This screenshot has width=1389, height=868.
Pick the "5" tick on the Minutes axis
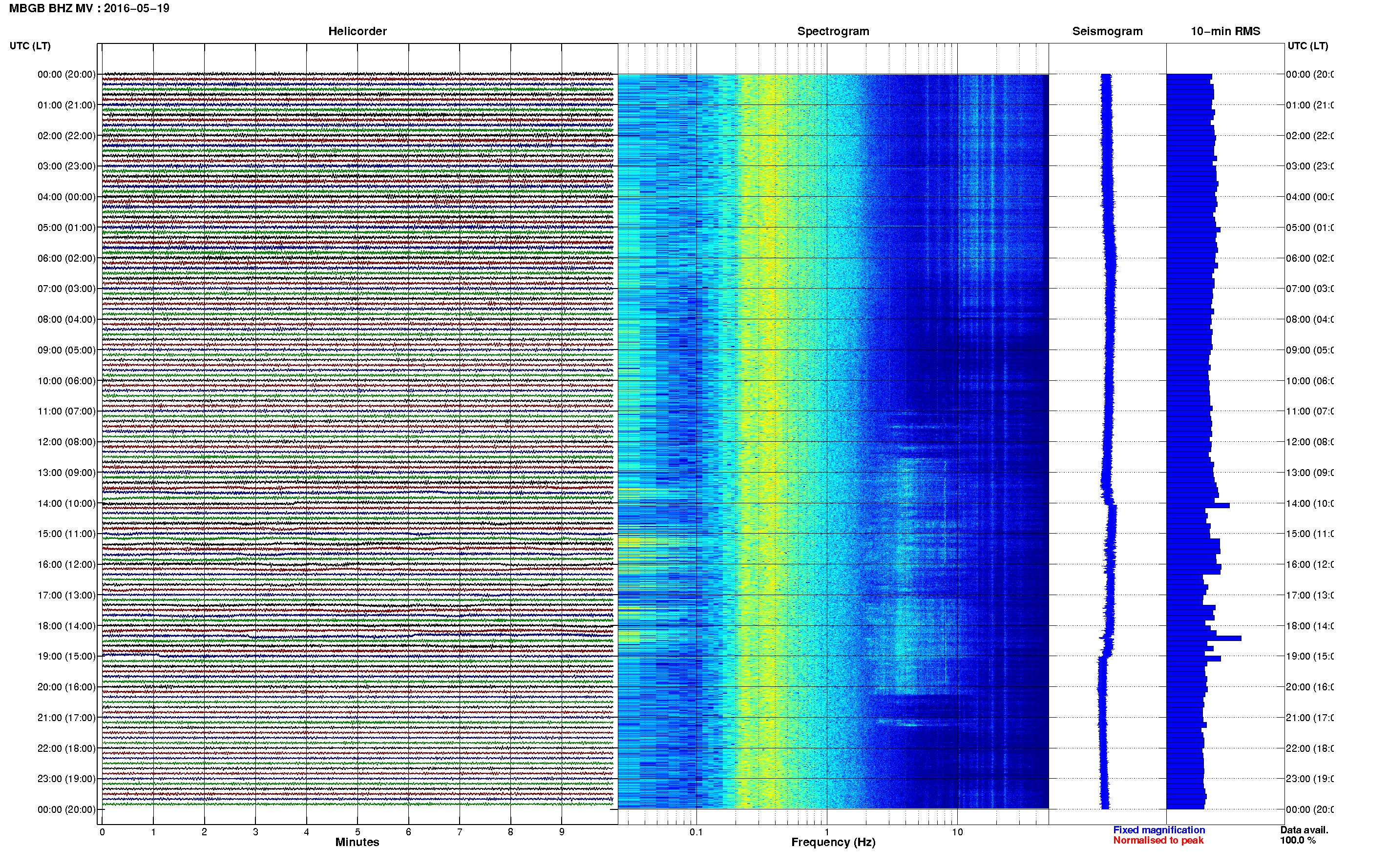coord(358,832)
